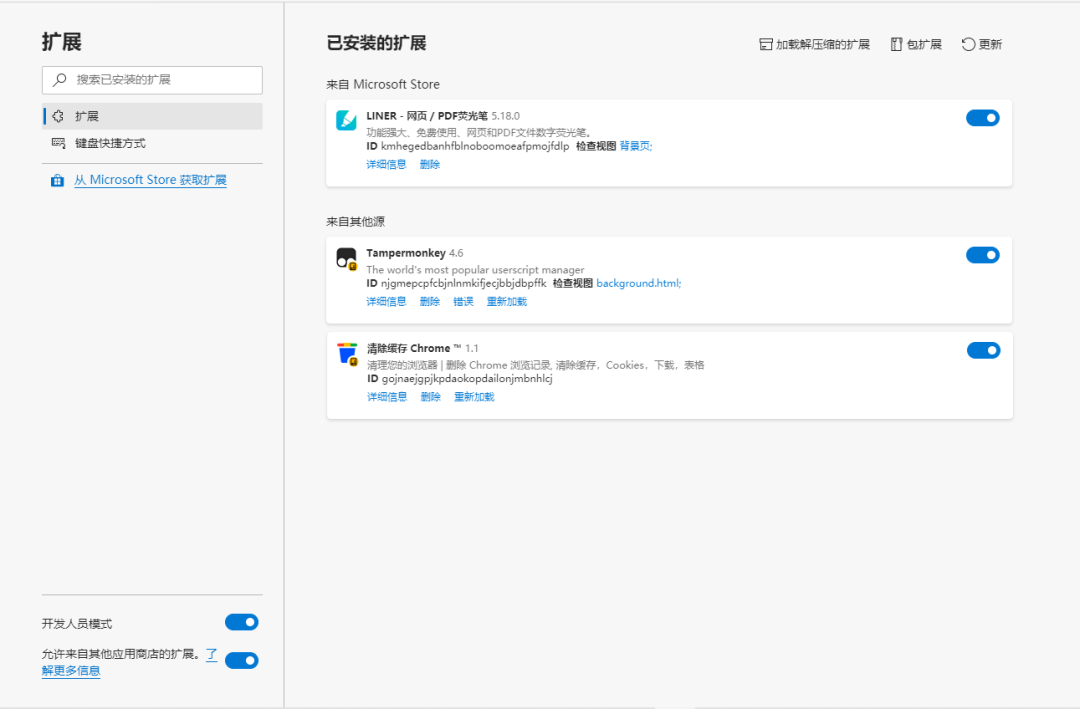Click the LINER extension icon
This screenshot has width=1080, height=709.
[346, 120]
